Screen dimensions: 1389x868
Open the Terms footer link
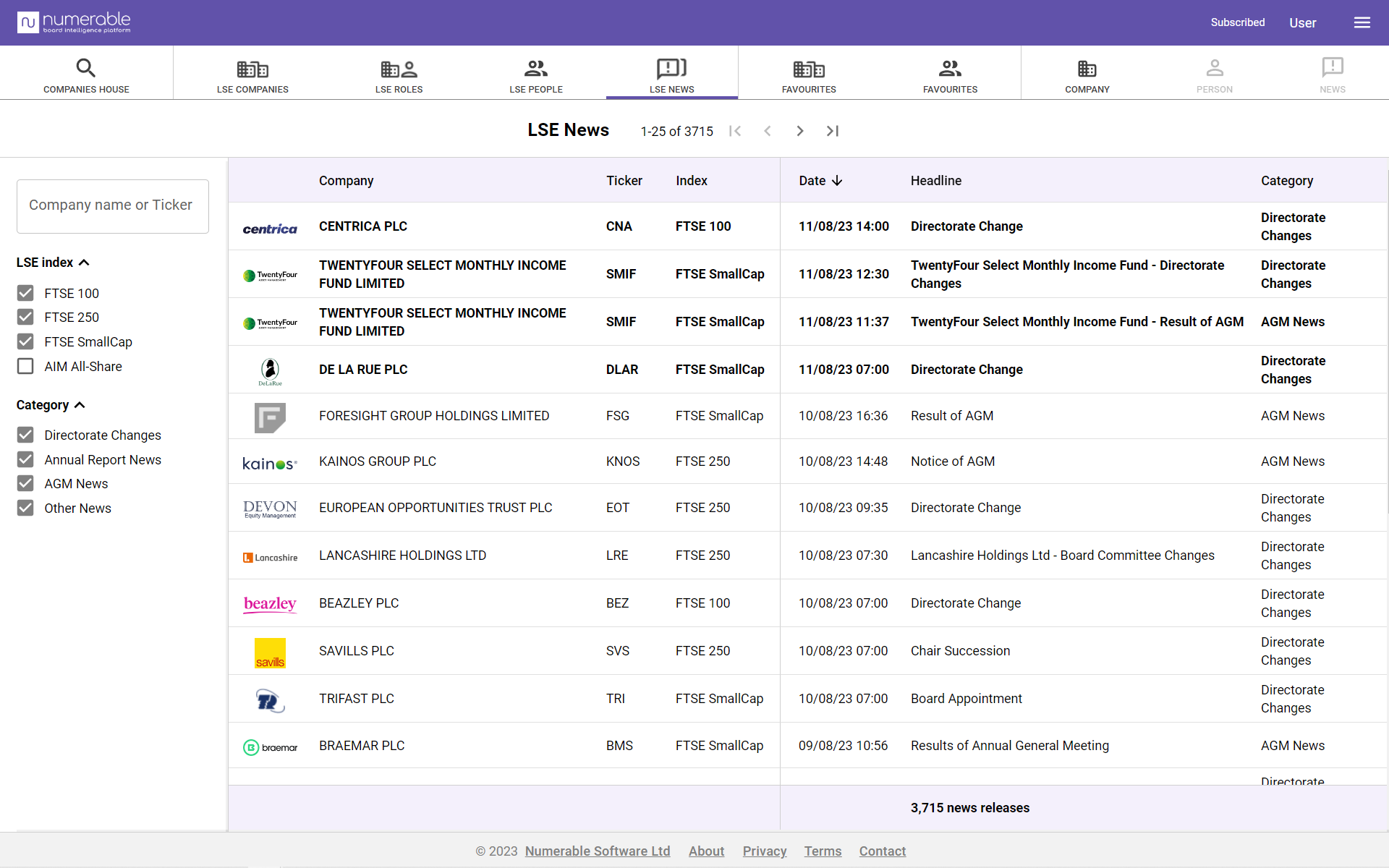823,851
